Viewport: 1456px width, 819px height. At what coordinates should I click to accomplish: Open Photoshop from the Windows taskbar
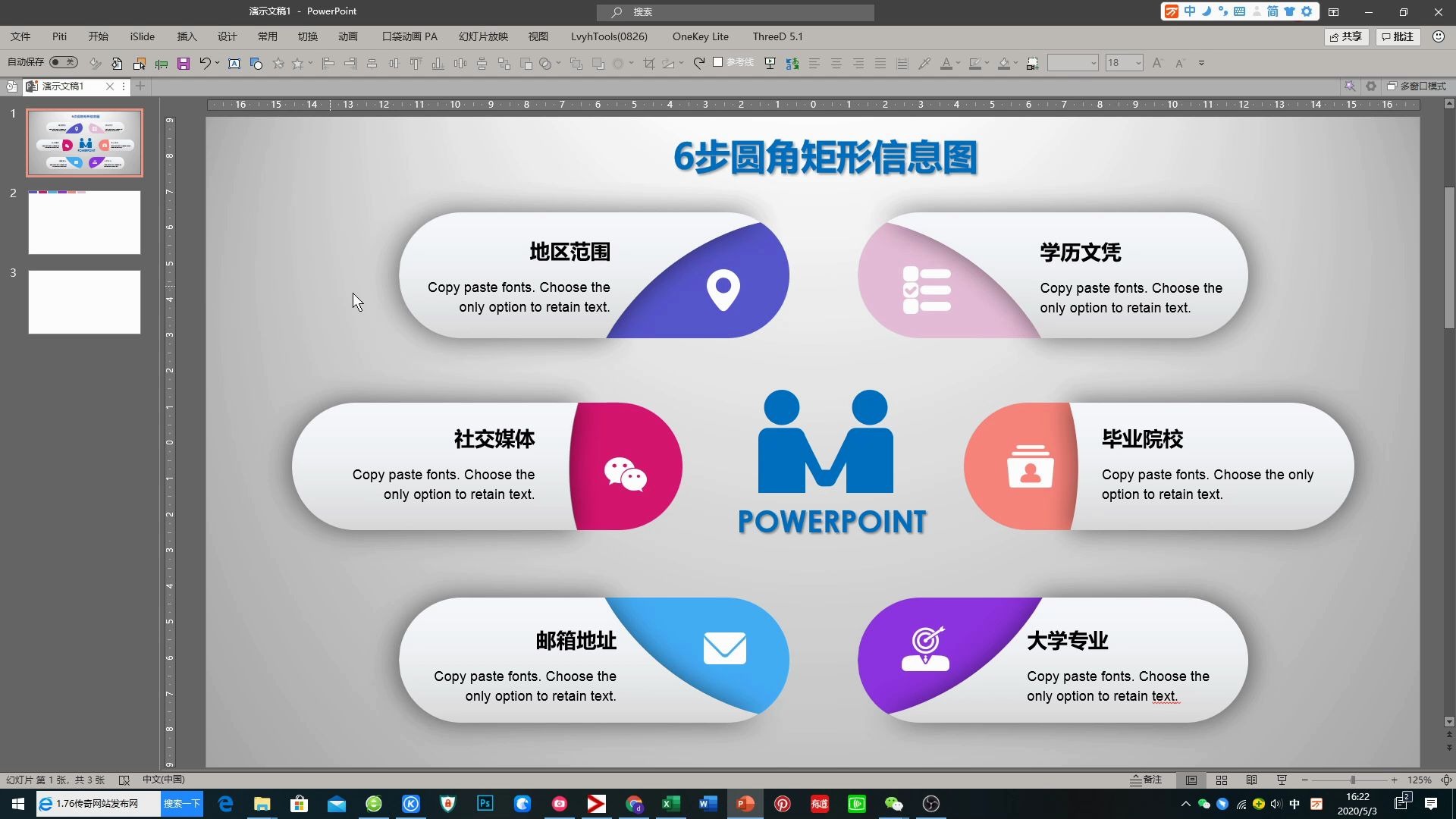[485, 804]
